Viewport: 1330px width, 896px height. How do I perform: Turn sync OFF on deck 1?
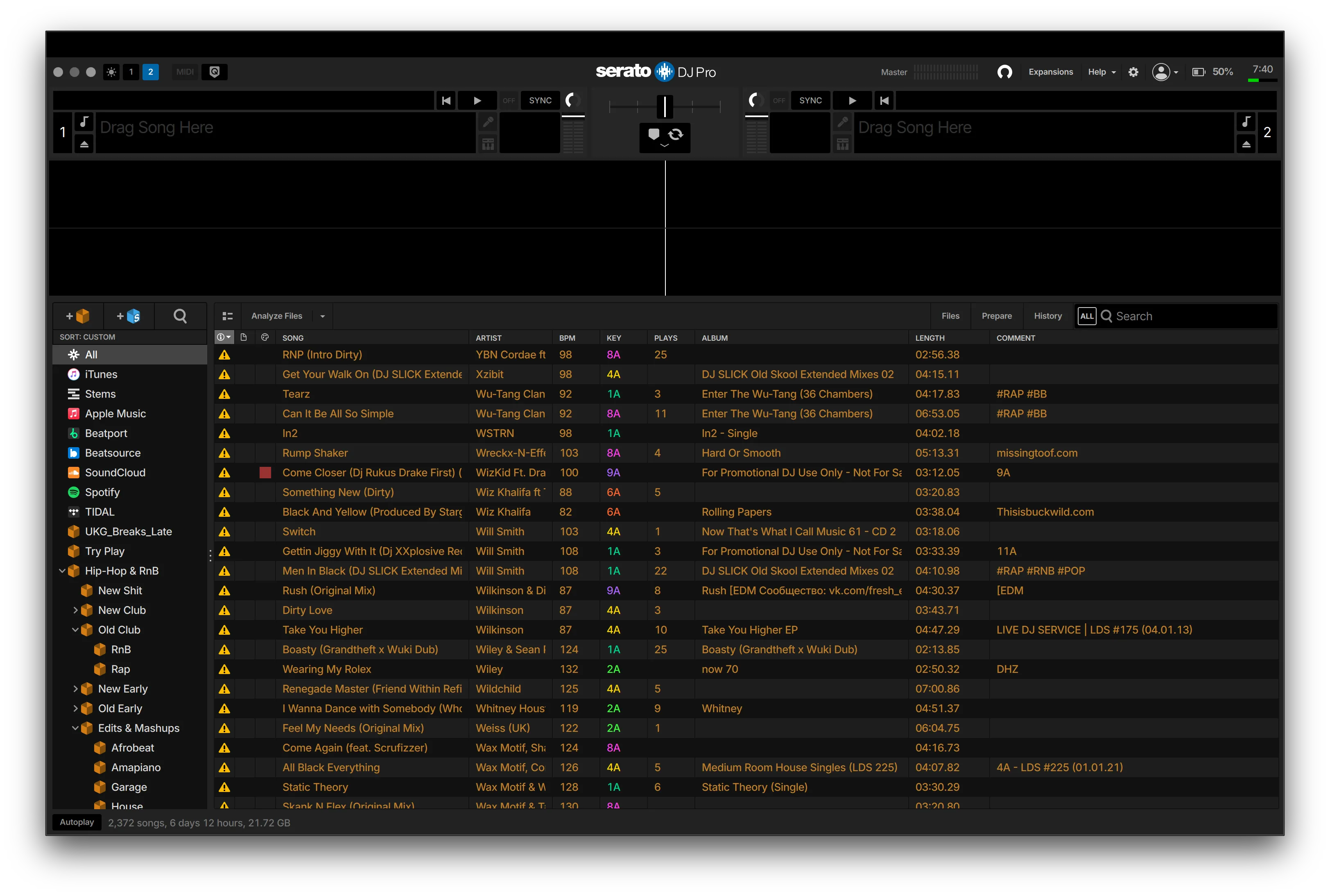tap(509, 101)
